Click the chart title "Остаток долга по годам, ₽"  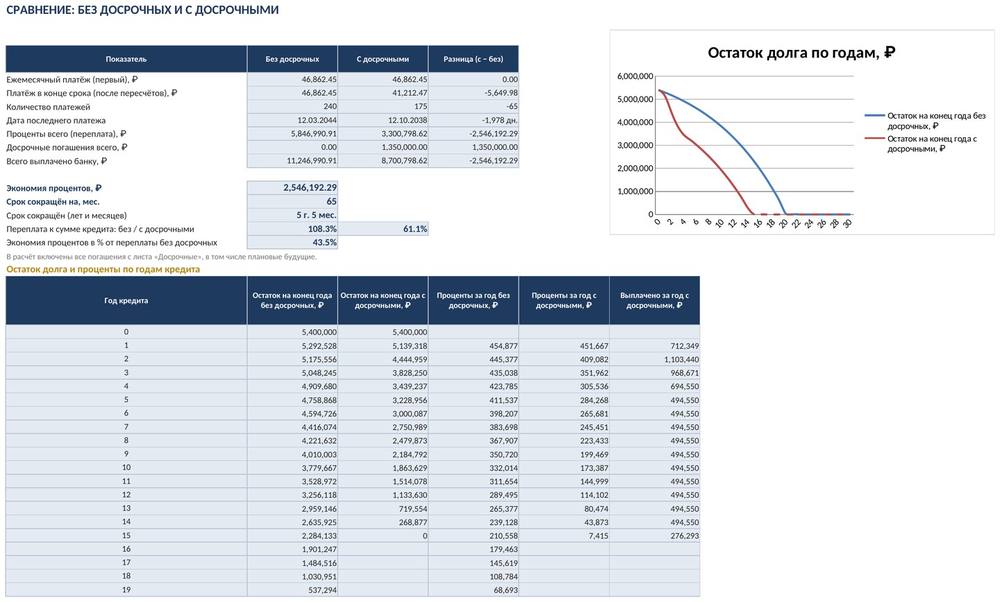coord(802,52)
